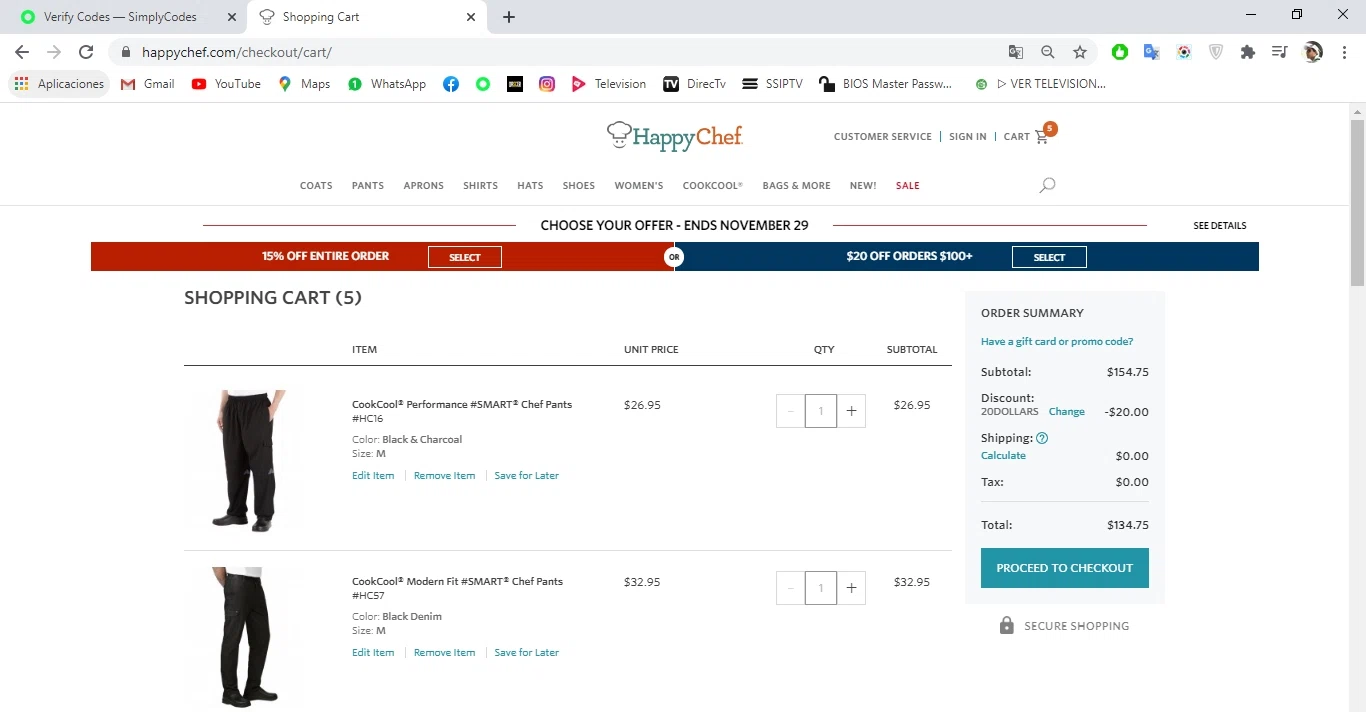Open the SALE menu item

pyautogui.click(x=908, y=186)
